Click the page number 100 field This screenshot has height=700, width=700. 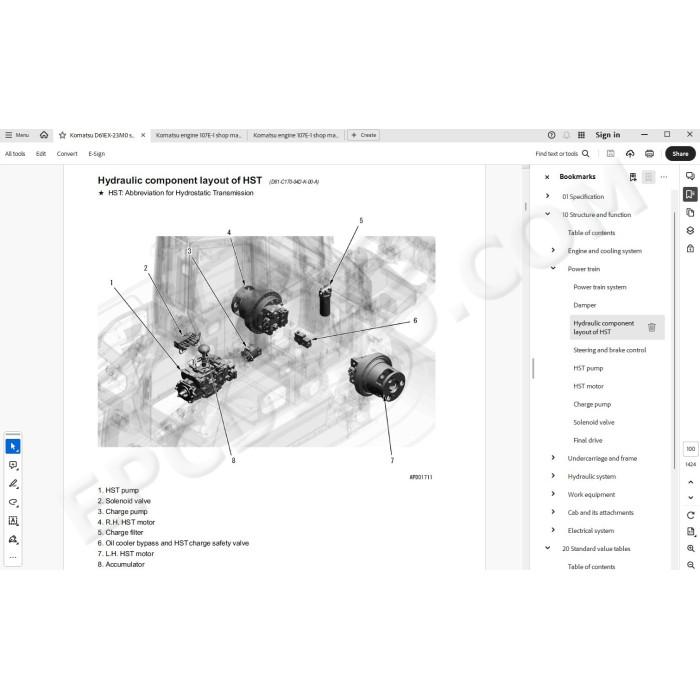(691, 449)
